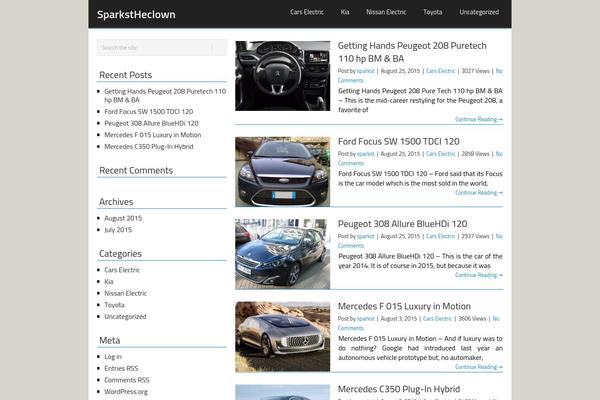Open the WordPress.org link
600x400 pixels.
tap(126, 392)
